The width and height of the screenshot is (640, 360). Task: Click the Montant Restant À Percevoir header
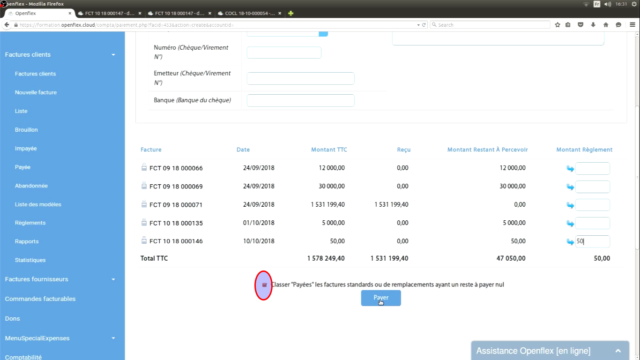click(x=487, y=150)
